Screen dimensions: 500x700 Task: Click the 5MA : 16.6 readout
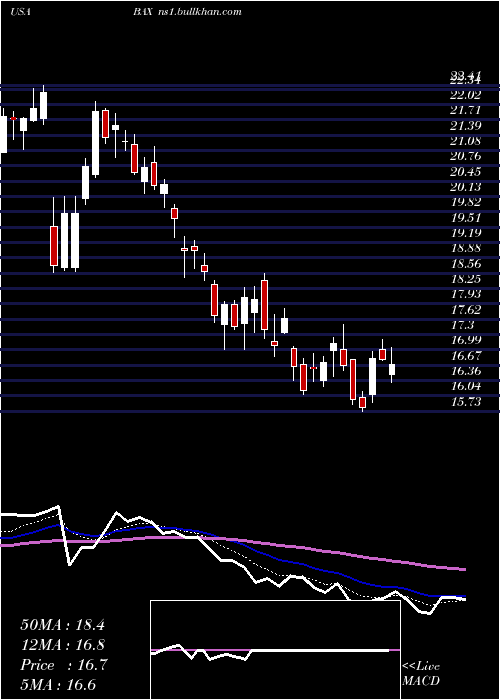58,685
